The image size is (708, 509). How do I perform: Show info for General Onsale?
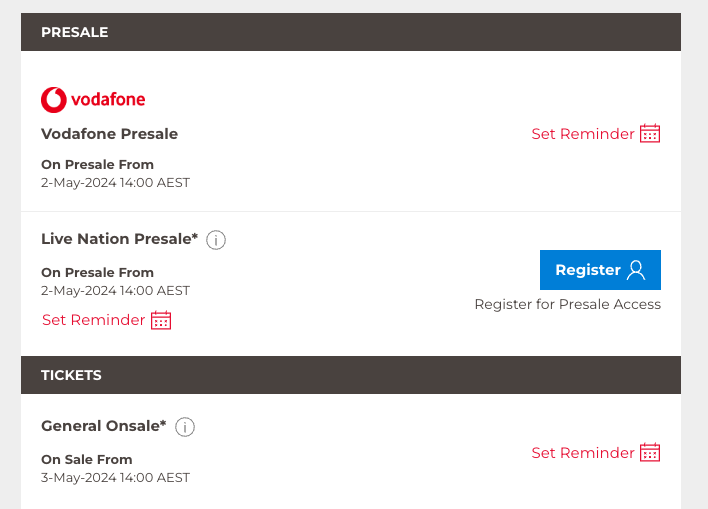(x=185, y=427)
